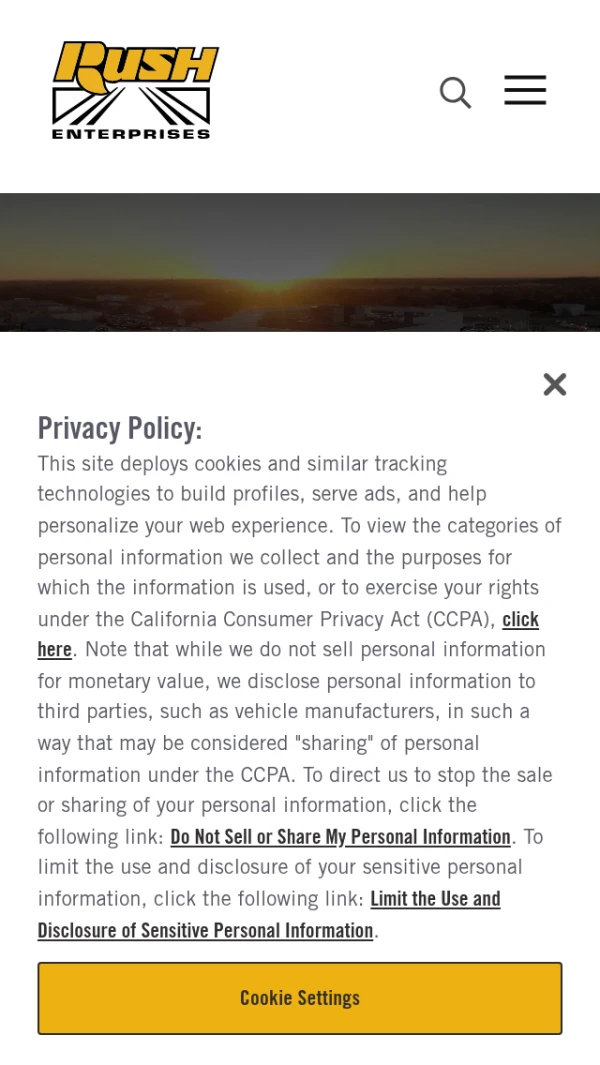Click the Rush Enterprises logo

tap(133, 90)
